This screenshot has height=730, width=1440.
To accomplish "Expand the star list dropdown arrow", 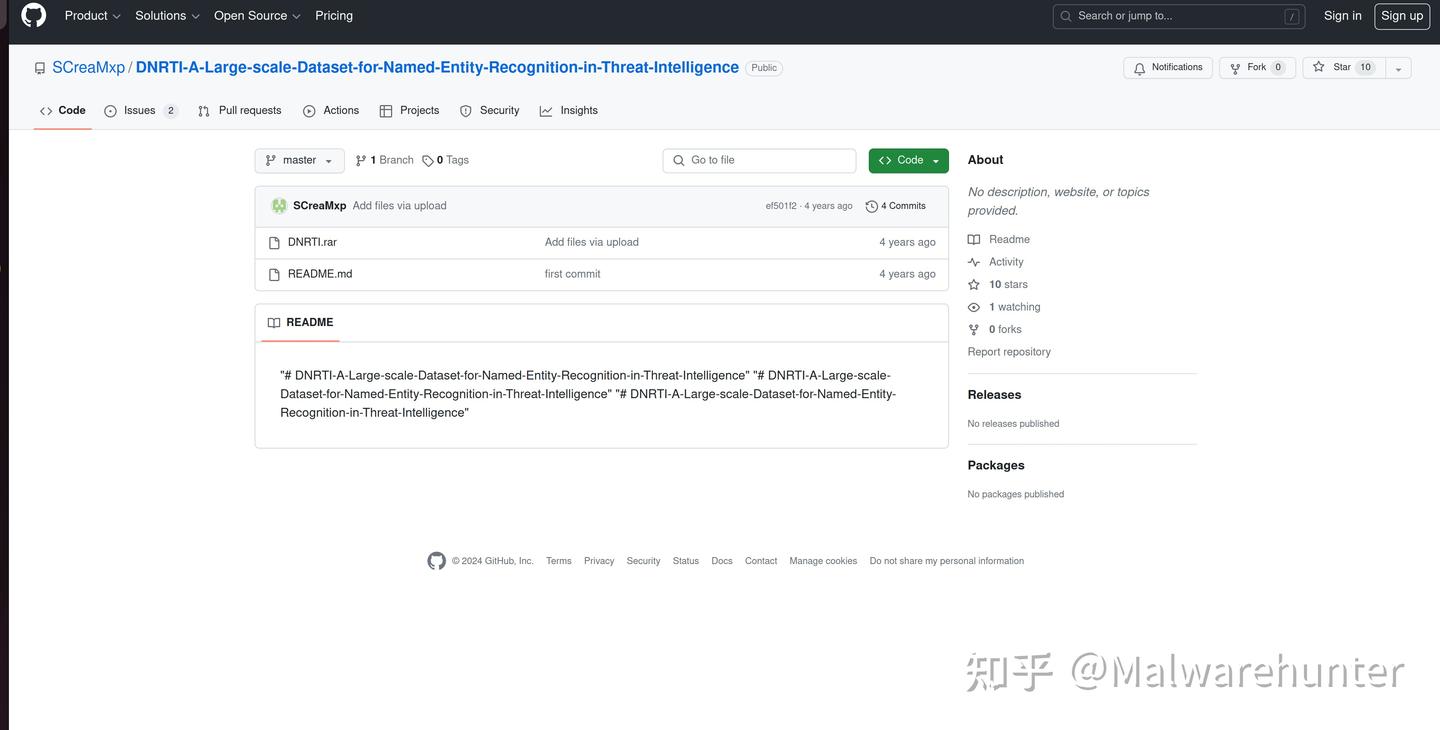I will (1398, 68).
